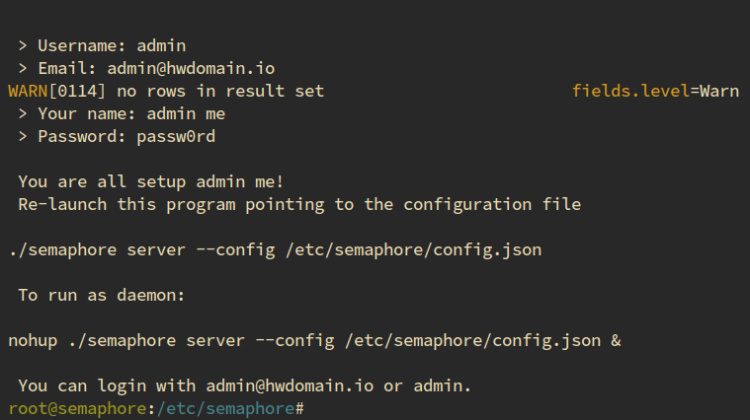
Task: Place the cursor after the prompt's # symbol
Action: [308, 409]
